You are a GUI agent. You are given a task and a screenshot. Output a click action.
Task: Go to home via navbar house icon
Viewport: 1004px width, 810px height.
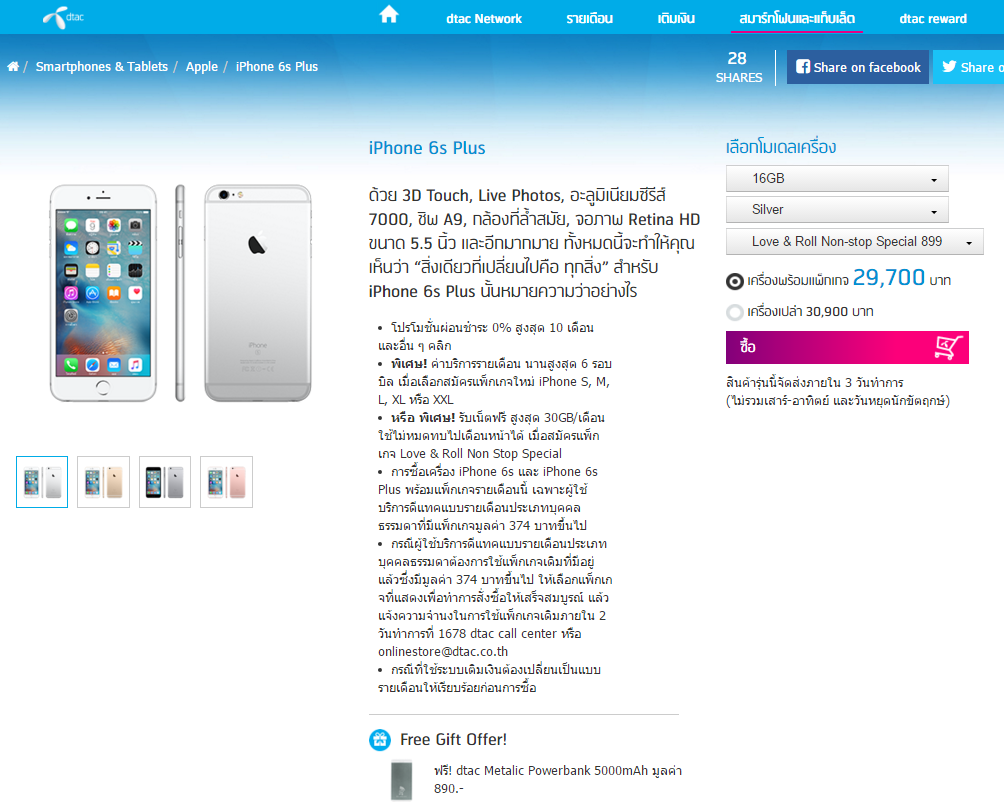tap(389, 14)
